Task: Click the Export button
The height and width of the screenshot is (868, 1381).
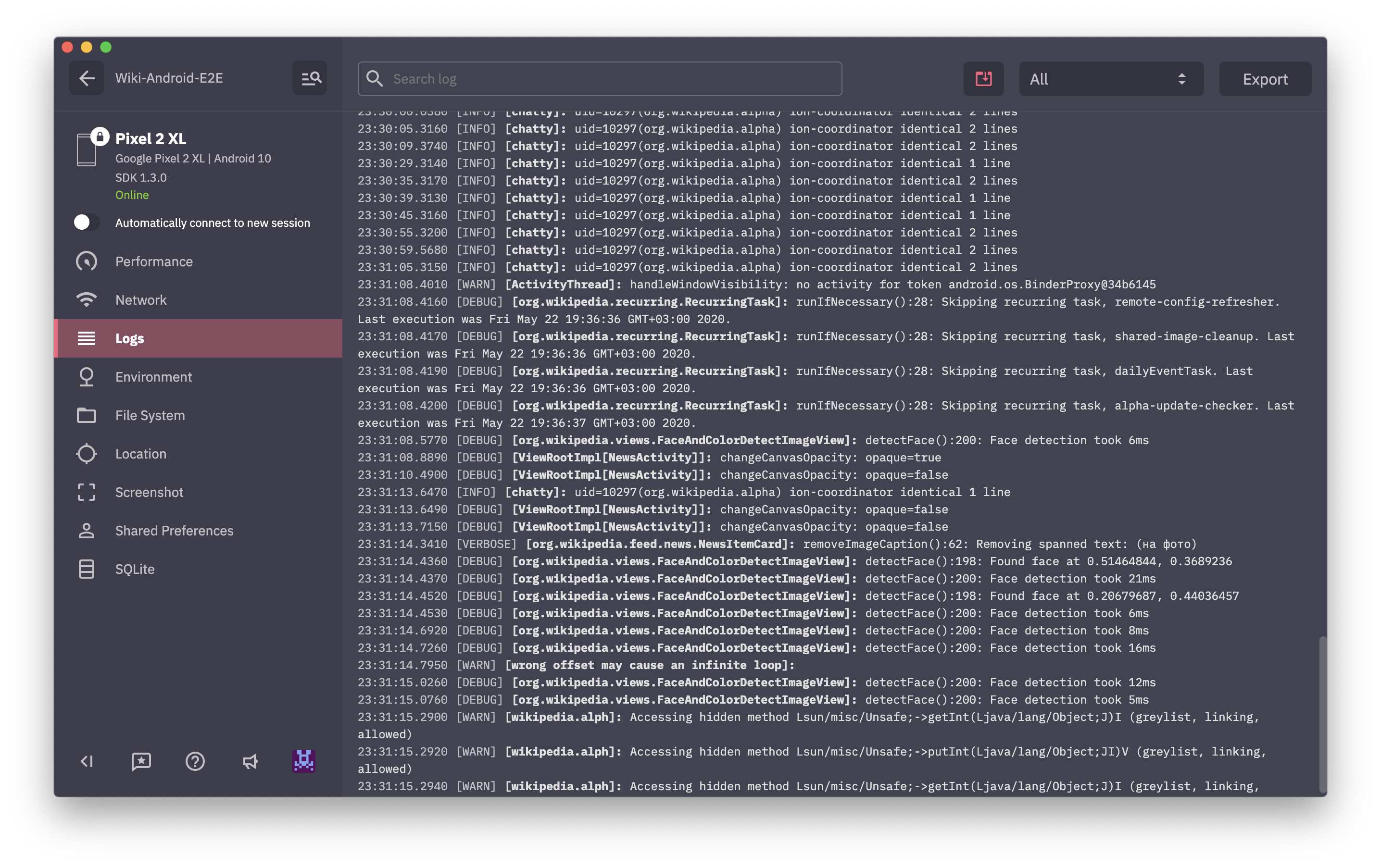Action: (1265, 79)
